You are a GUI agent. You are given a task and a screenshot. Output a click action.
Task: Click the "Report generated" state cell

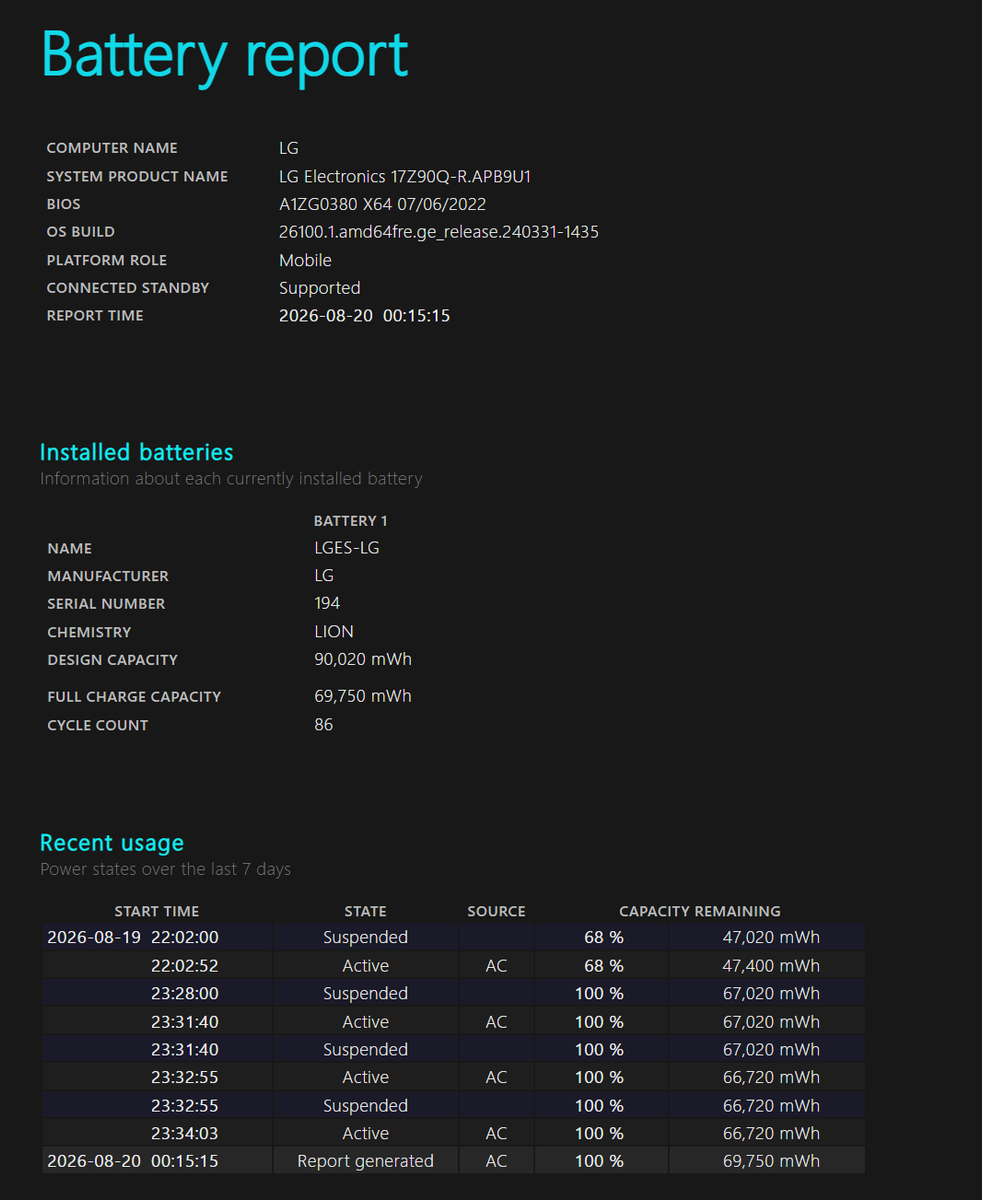(365, 1162)
